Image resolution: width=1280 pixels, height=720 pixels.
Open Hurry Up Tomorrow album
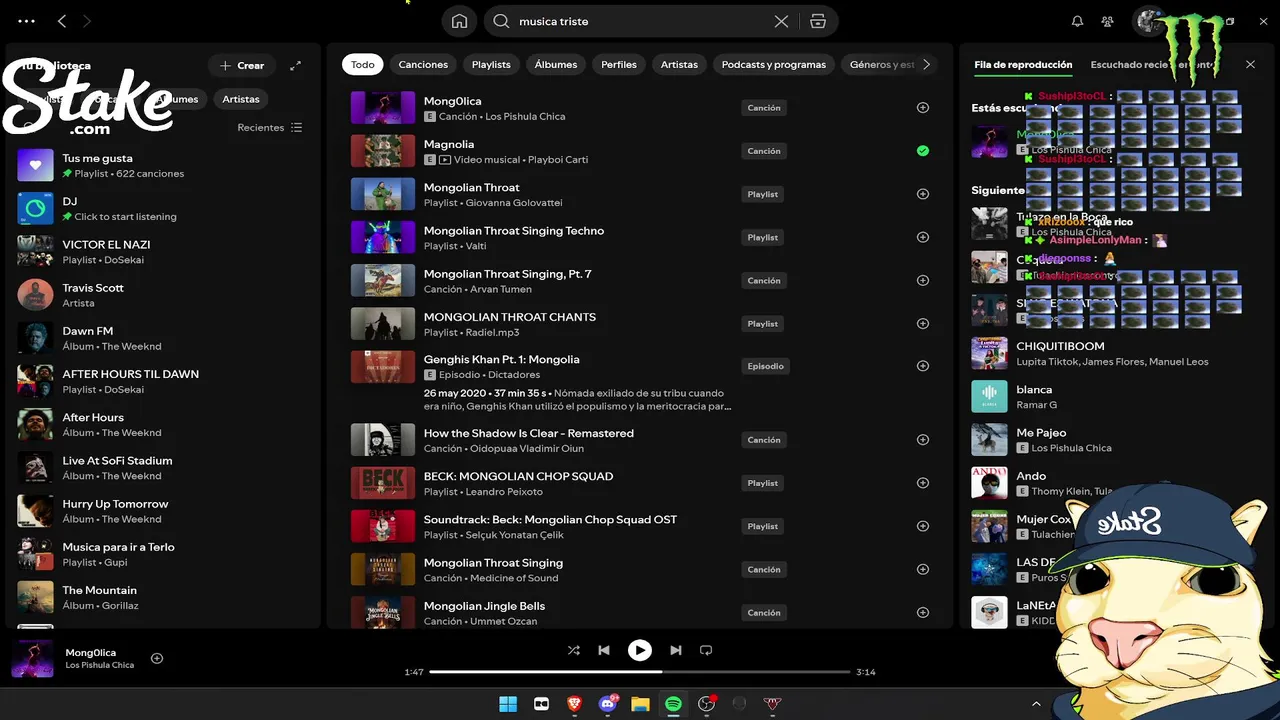pyautogui.click(x=165, y=511)
